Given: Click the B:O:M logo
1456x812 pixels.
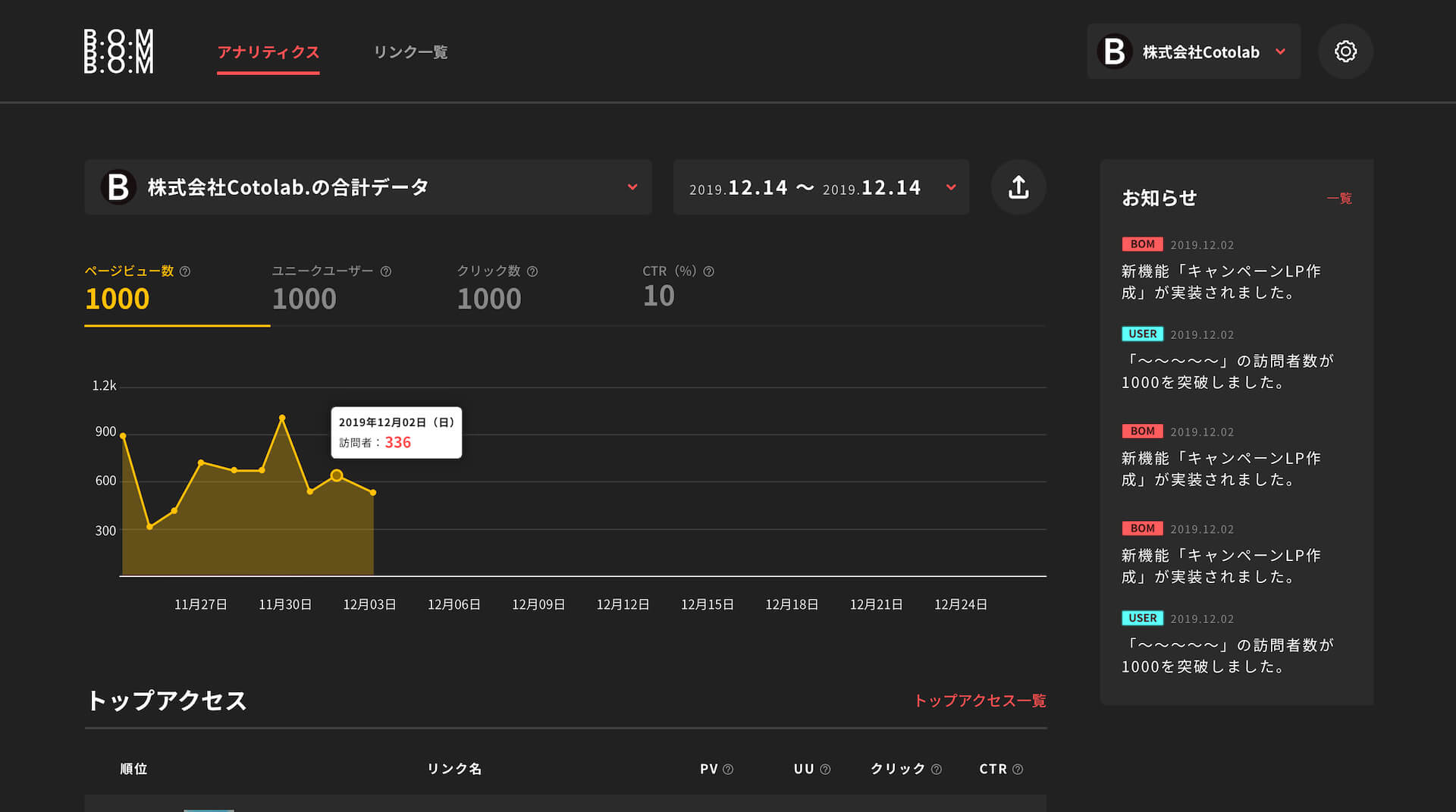Looking at the screenshot, I should 118,52.
